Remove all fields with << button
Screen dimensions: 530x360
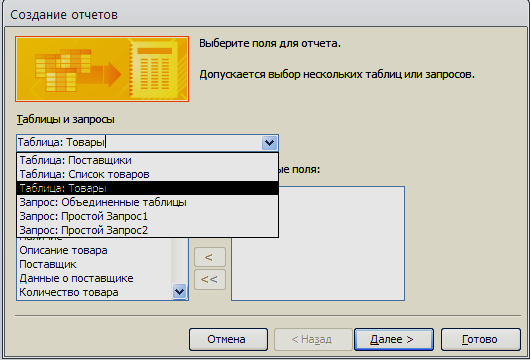tap(210, 280)
